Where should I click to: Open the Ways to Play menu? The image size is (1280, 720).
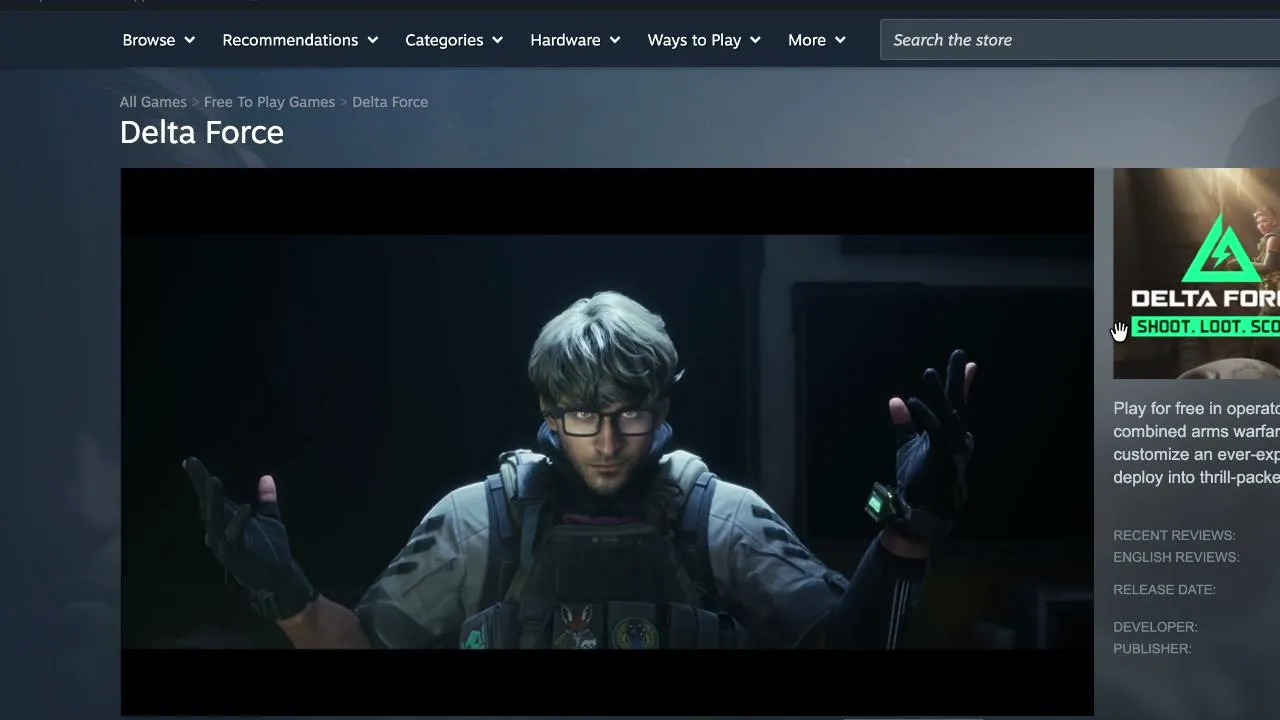(704, 40)
